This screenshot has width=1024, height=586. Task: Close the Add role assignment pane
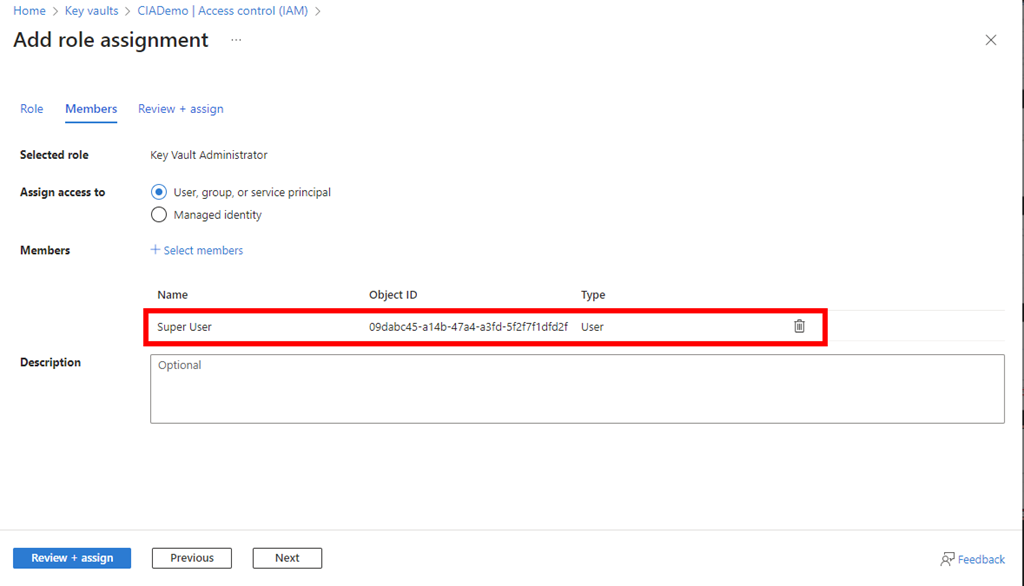click(991, 40)
